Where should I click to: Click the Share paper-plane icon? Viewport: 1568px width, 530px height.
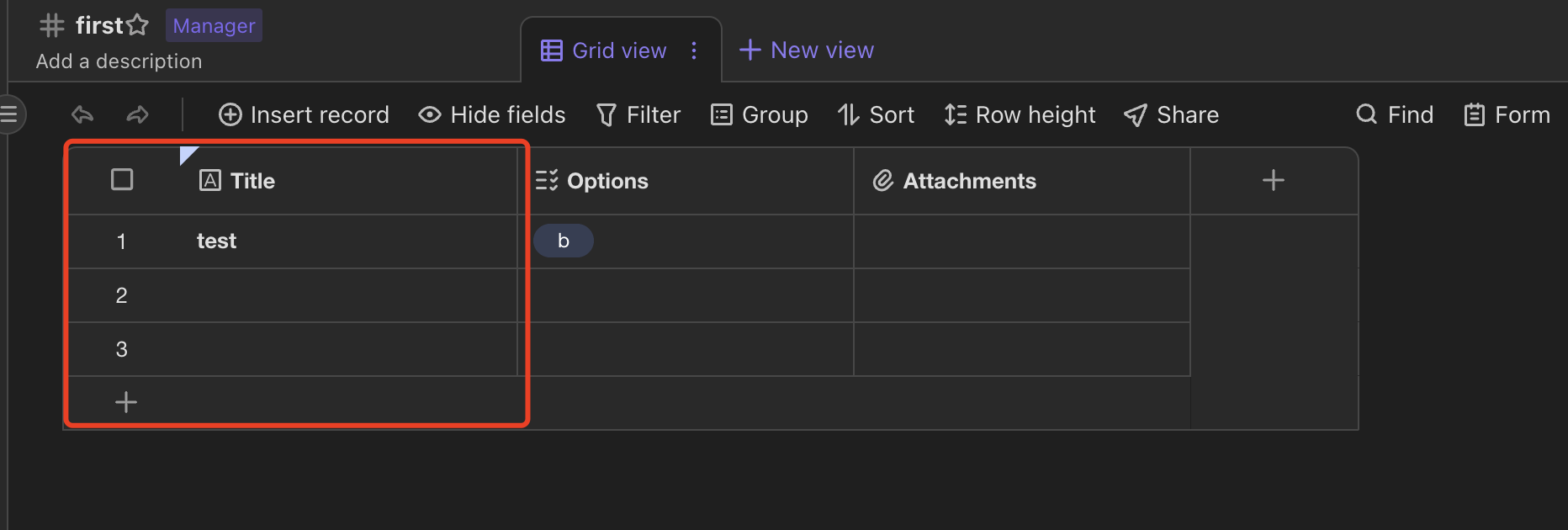click(1136, 114)
